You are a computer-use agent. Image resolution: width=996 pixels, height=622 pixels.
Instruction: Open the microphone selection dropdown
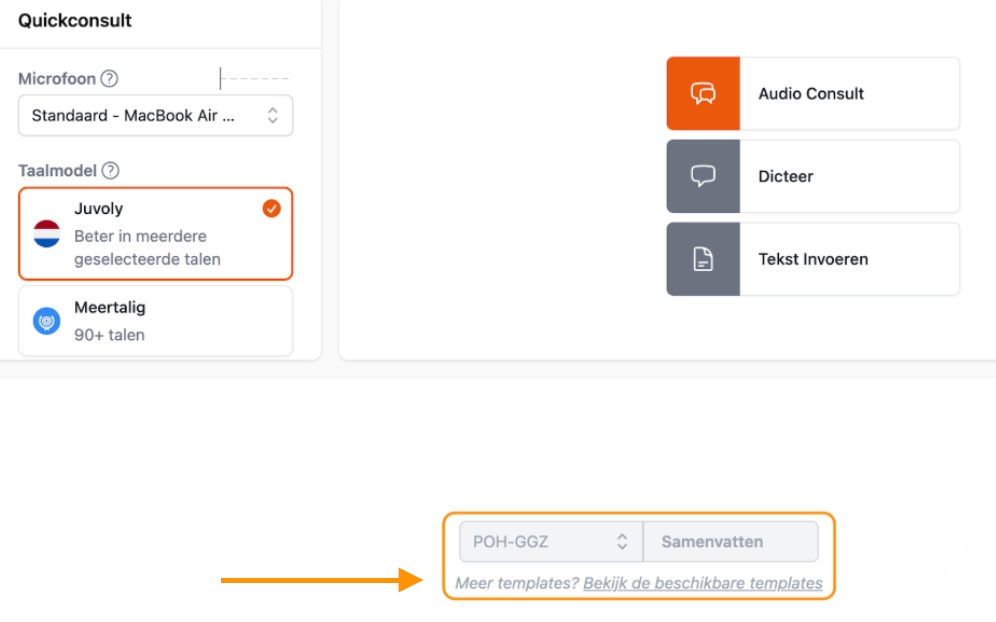point(155,115)
